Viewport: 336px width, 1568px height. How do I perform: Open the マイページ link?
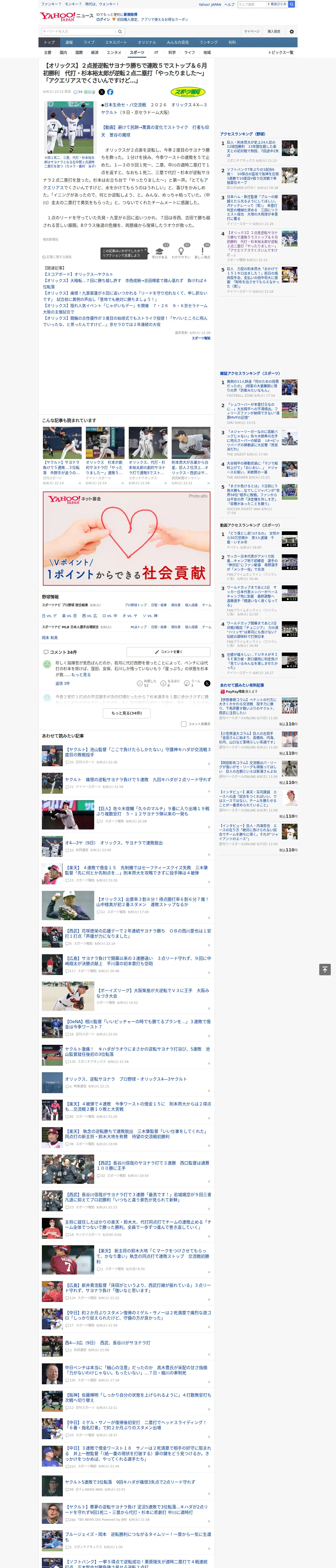252,32
